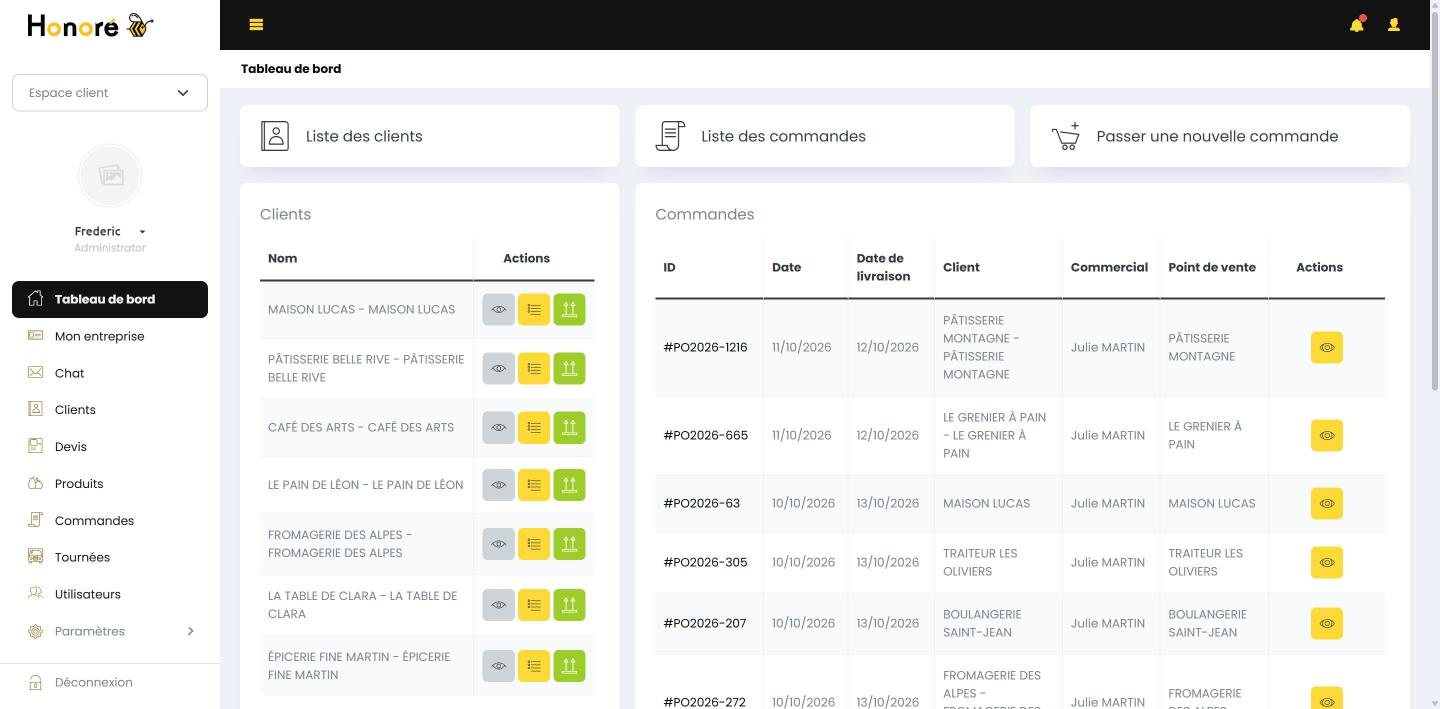This screenshot has width=1440, height=709.
Task: Open yellow list icon for CAFÉ DES ARTS
Action: [x=534, y=428]
